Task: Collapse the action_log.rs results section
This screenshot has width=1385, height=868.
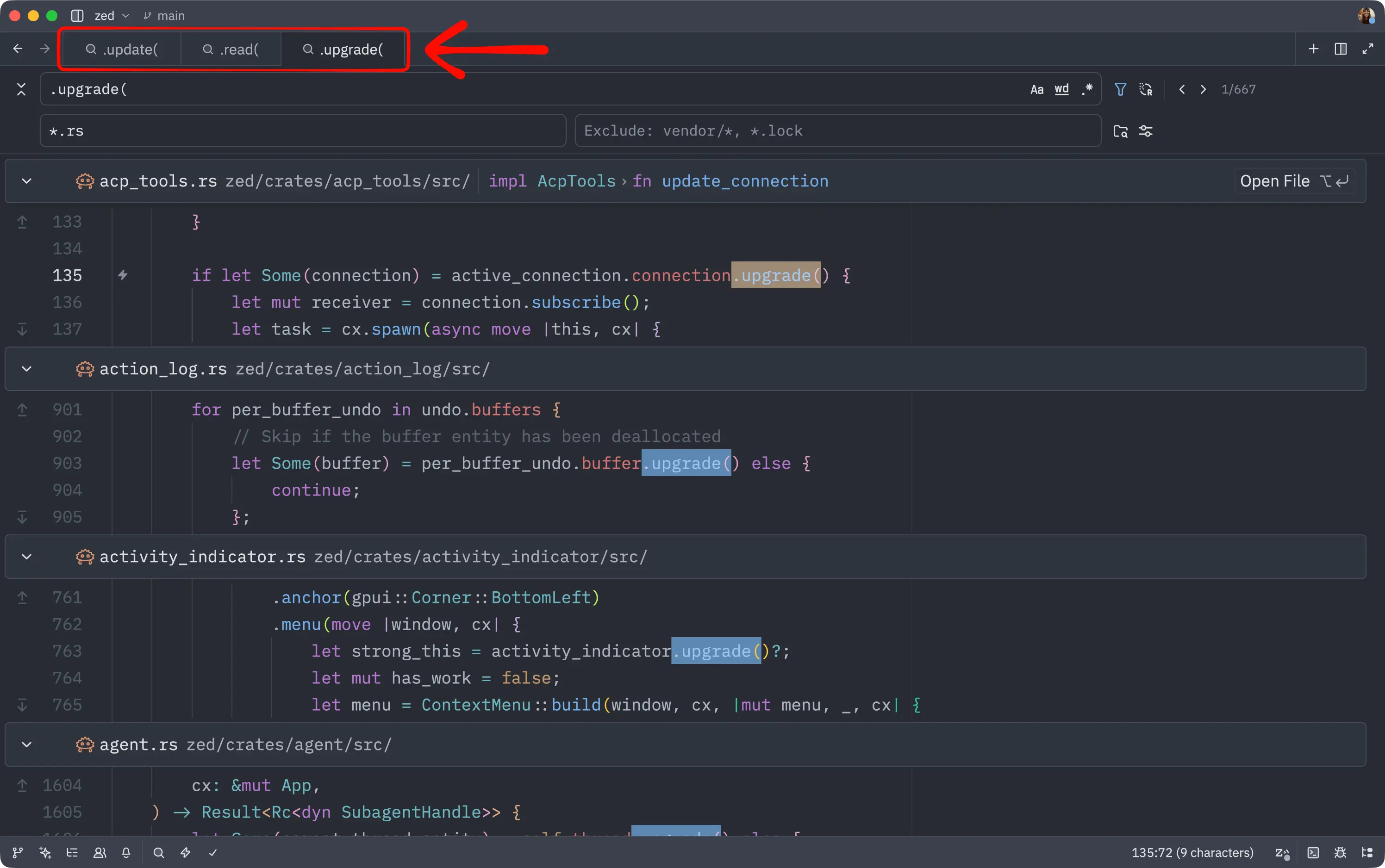Action: tap(26, 369)
